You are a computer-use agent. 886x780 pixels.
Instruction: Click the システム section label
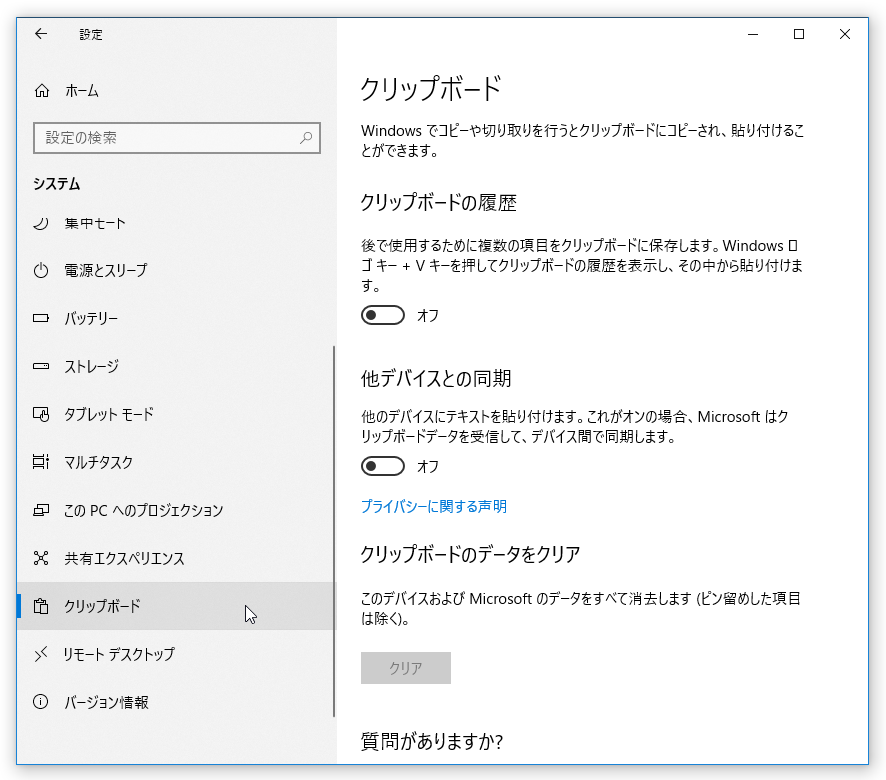point(57,184)
